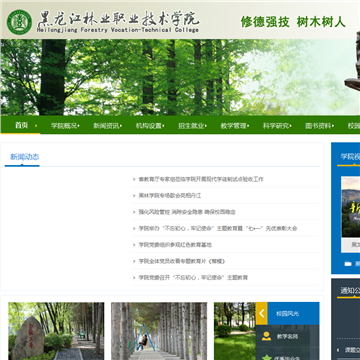Click the campus stone monument photo
The image size is (360, 360).
pos(56,331)
